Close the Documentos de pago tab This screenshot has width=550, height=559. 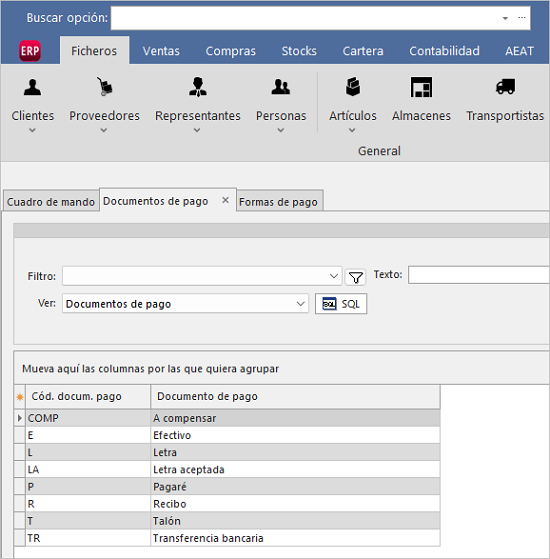pyautogui.click(x=225, y=200)
